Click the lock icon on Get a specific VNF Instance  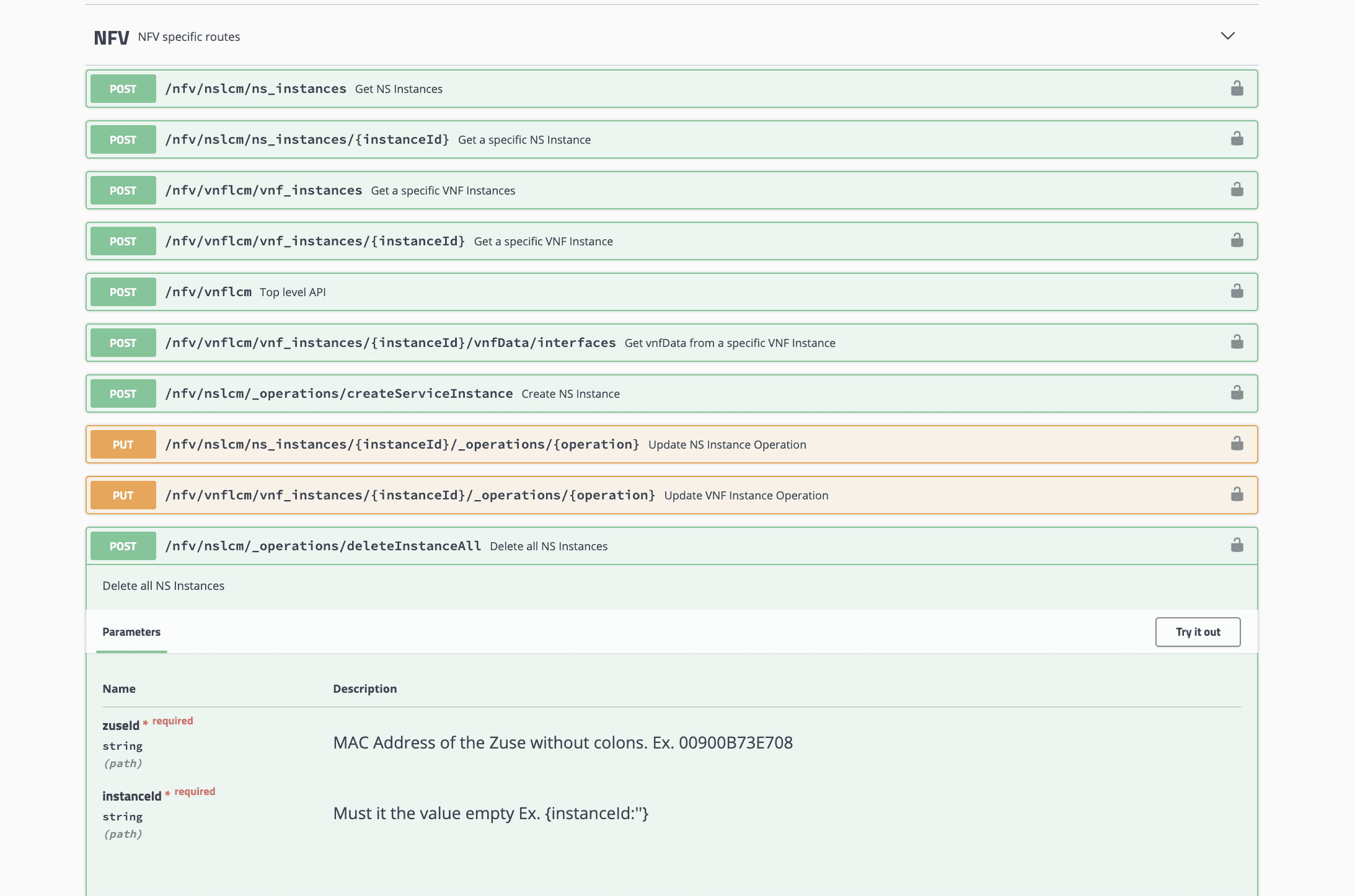[x=1237, y=240]
